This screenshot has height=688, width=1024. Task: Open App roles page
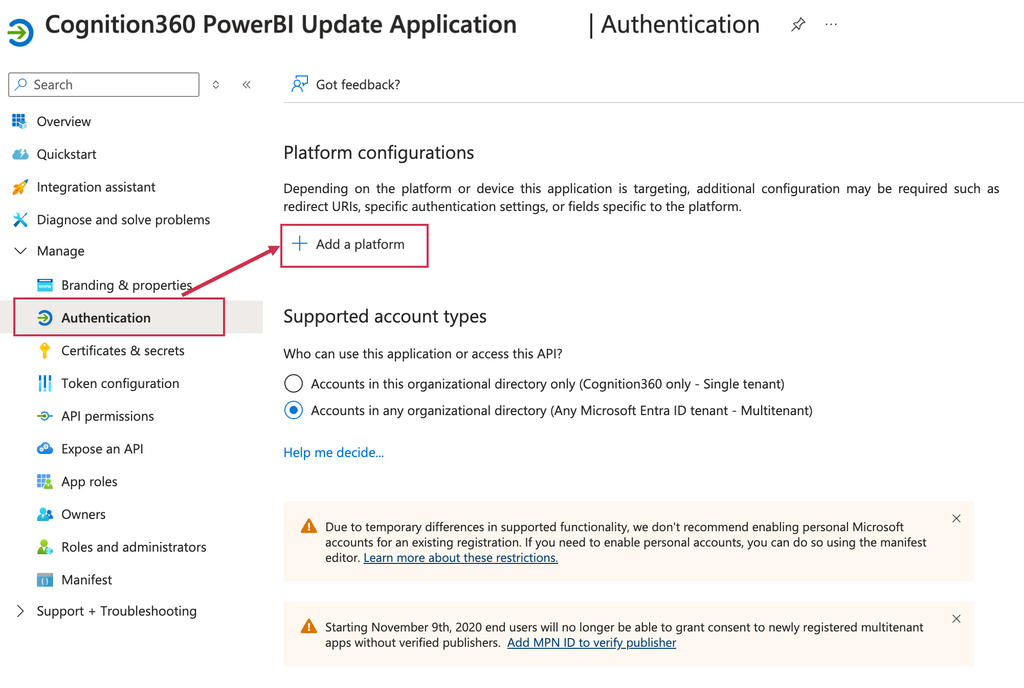tap(89, 482)
